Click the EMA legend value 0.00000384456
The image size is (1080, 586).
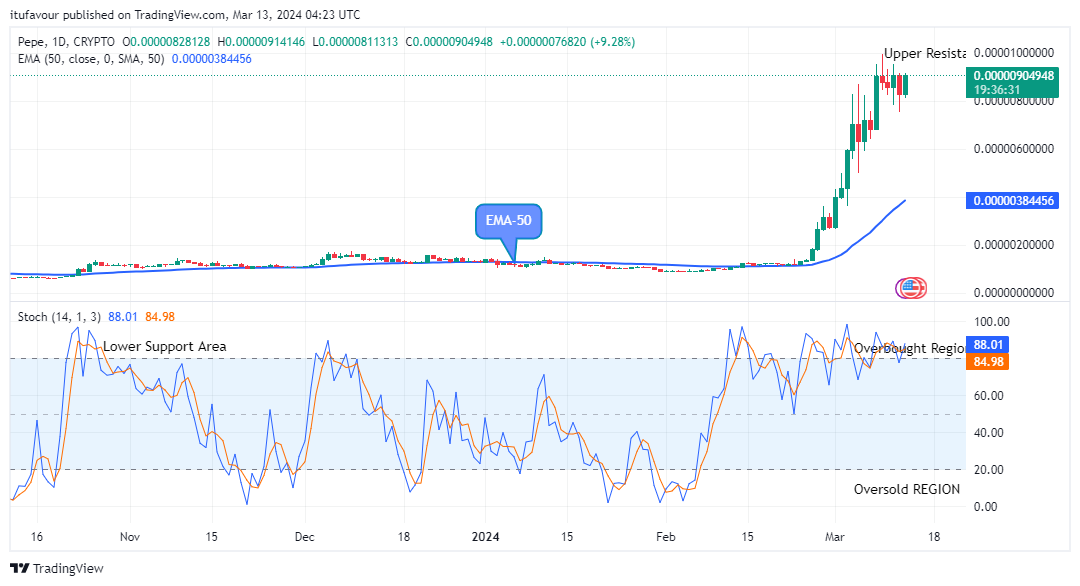coord(211,59)
